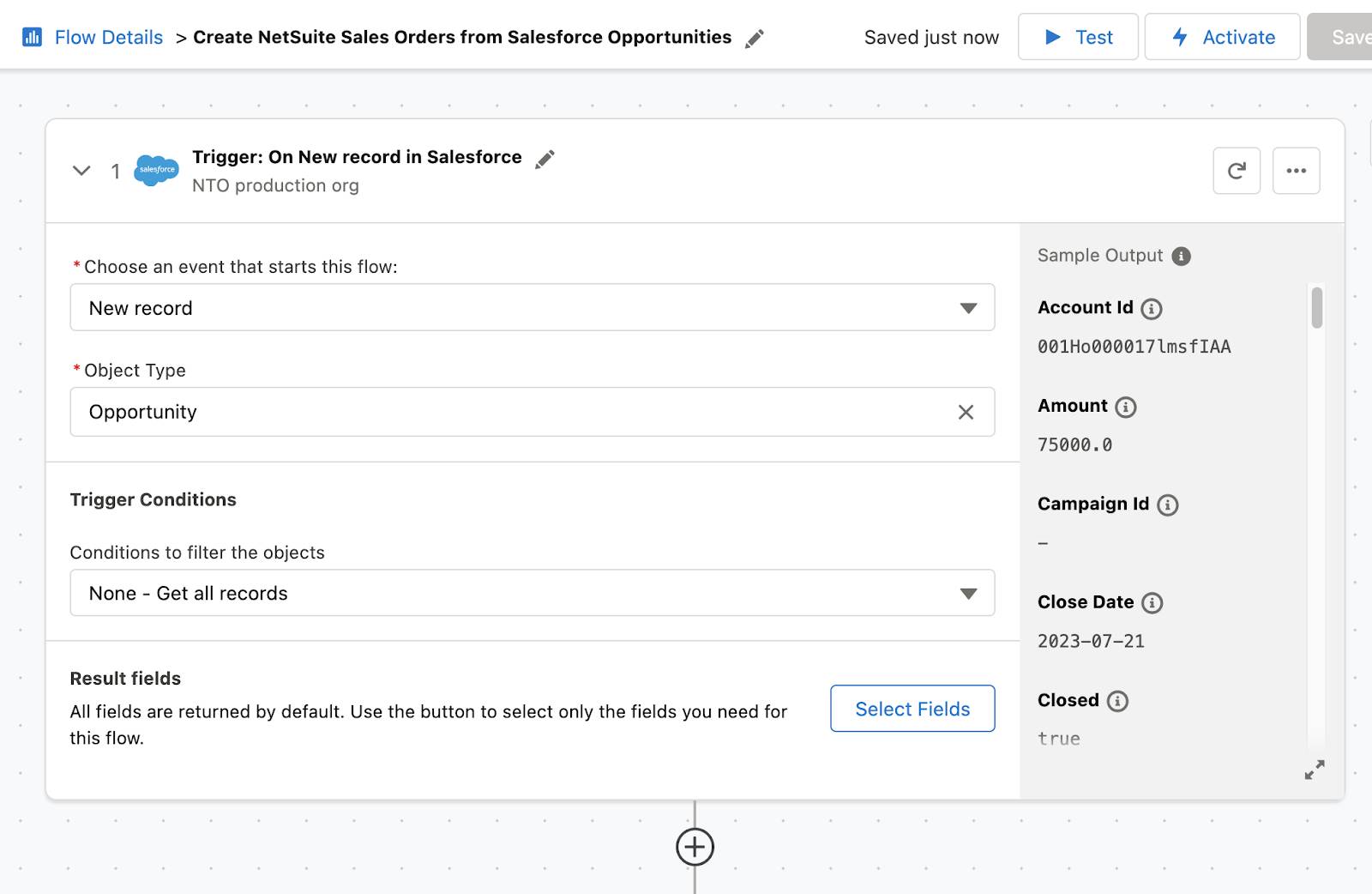Viewport: 1372px width, 894px height.
Task: Go to Flow Details link
Action: click(109, 37)
